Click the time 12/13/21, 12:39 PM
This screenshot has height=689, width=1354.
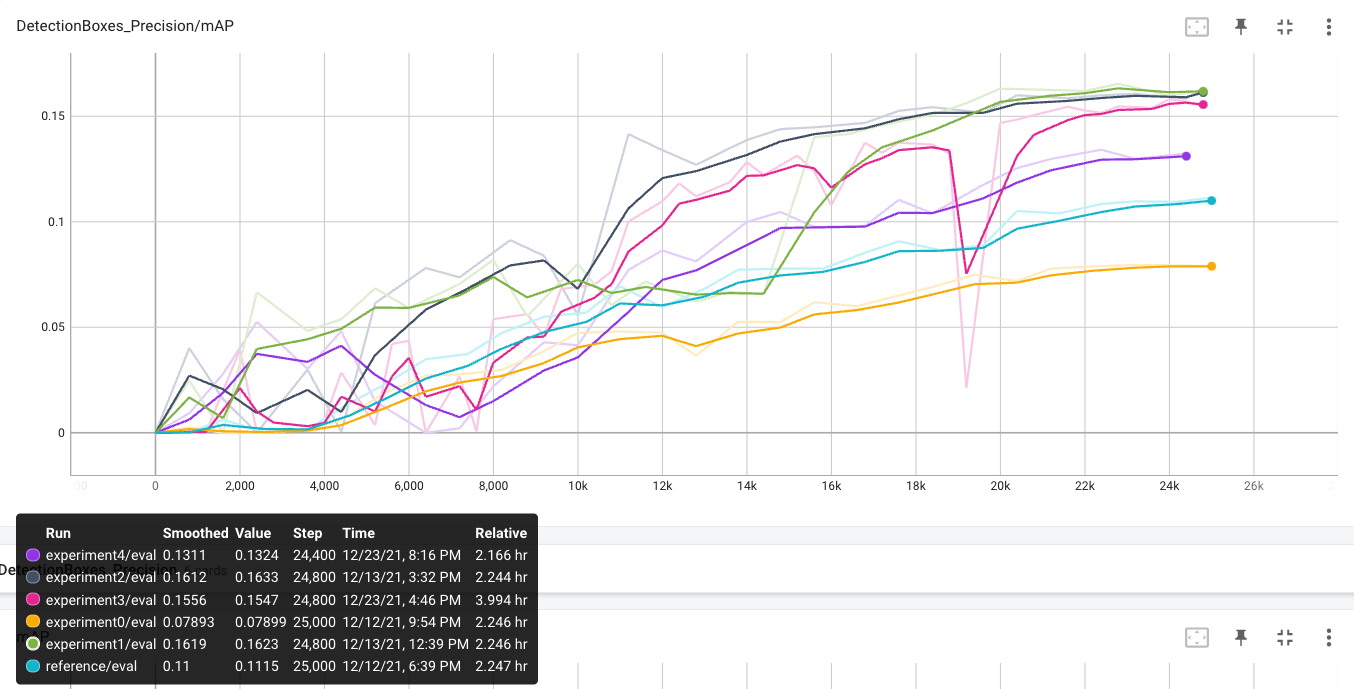tap(406, 644)
